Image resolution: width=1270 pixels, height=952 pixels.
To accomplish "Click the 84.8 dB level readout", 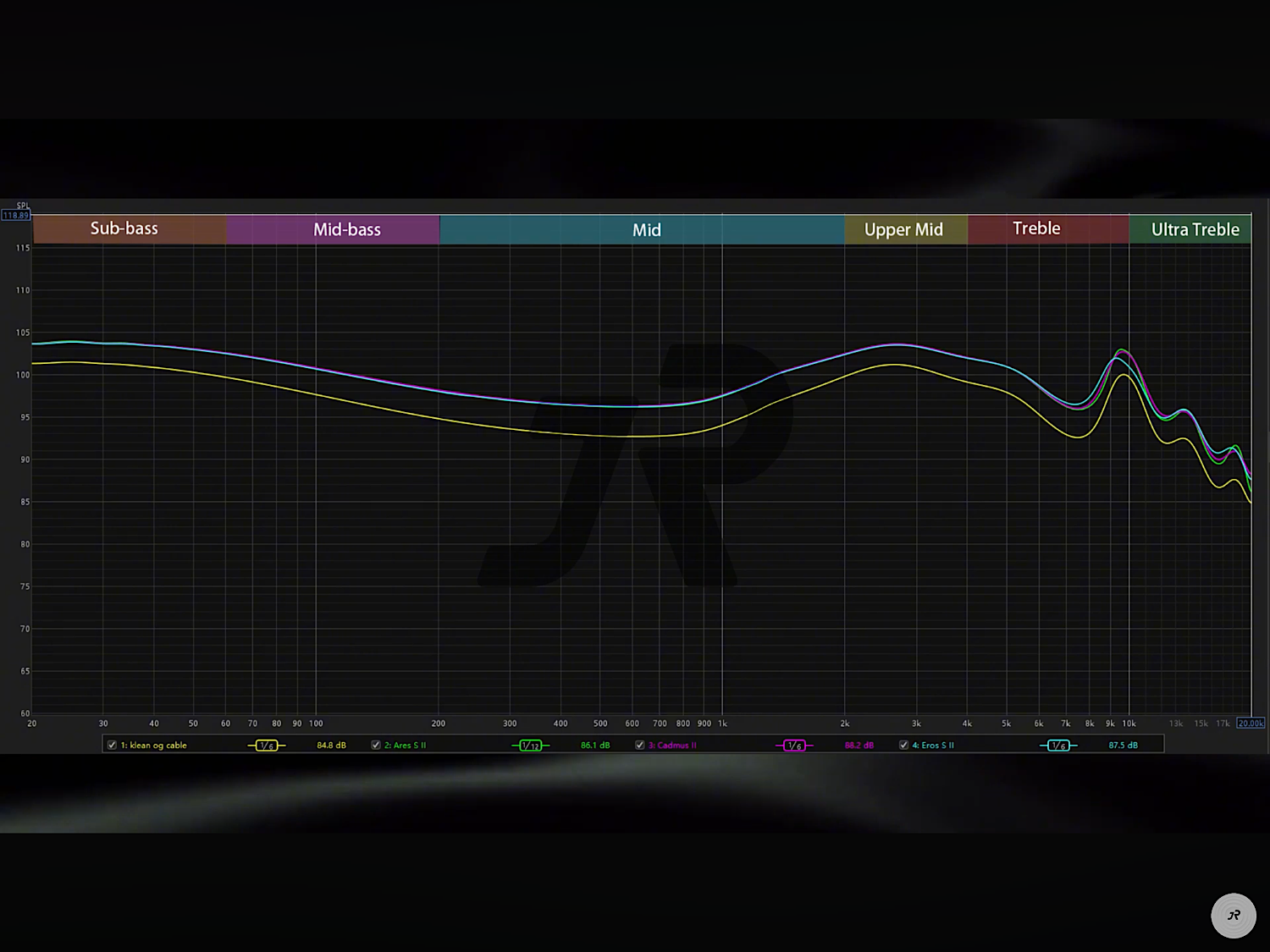I will (331, 746).
